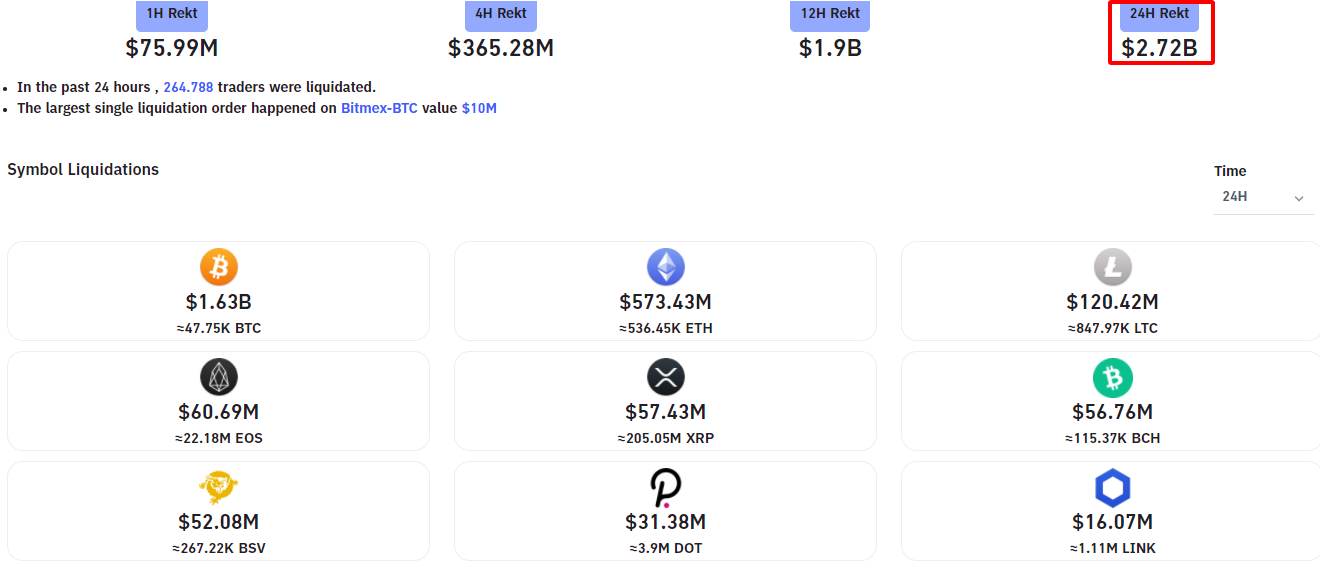The height and width of the screenshot is (576, 1320).
Task: Expand the Time dropdown chevron arrow
Action: (x=1299, y=198)
